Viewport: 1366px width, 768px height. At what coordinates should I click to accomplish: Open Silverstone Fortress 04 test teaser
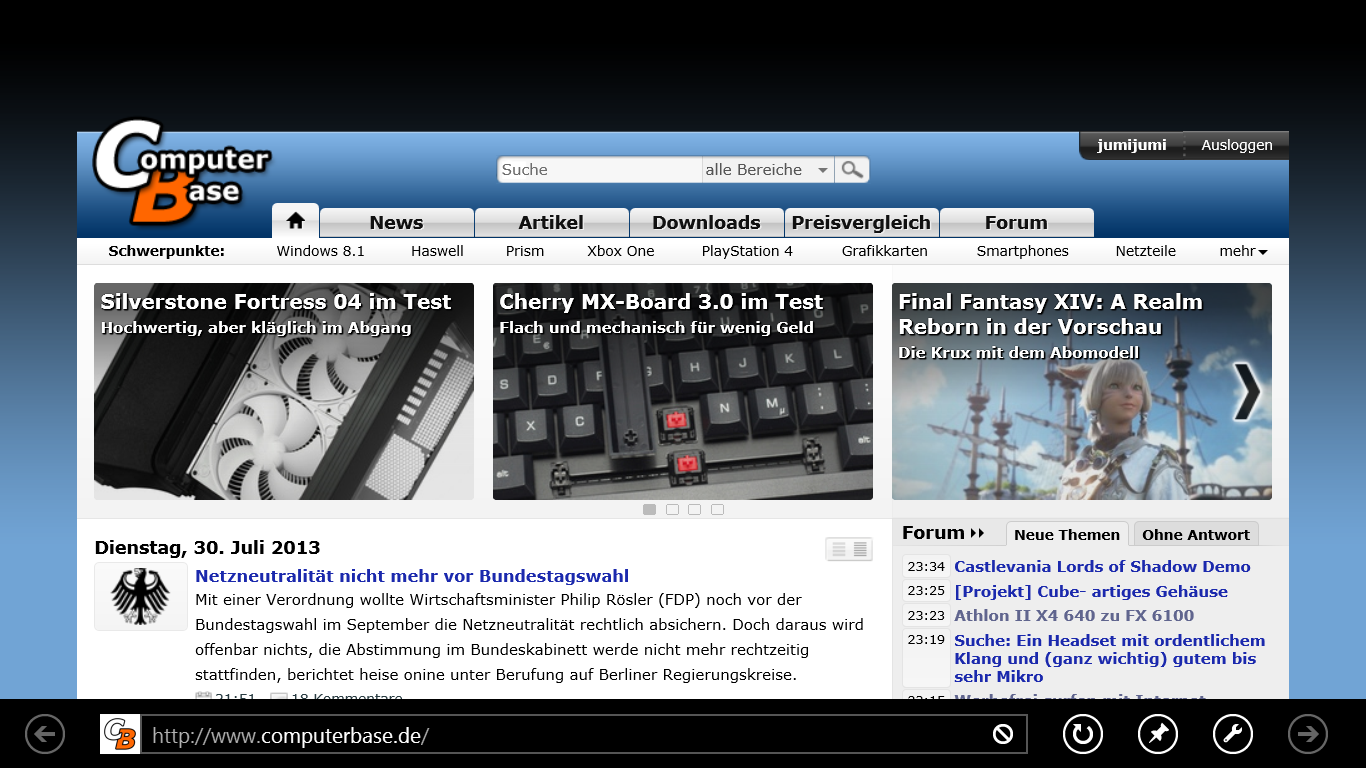[284, 391]
